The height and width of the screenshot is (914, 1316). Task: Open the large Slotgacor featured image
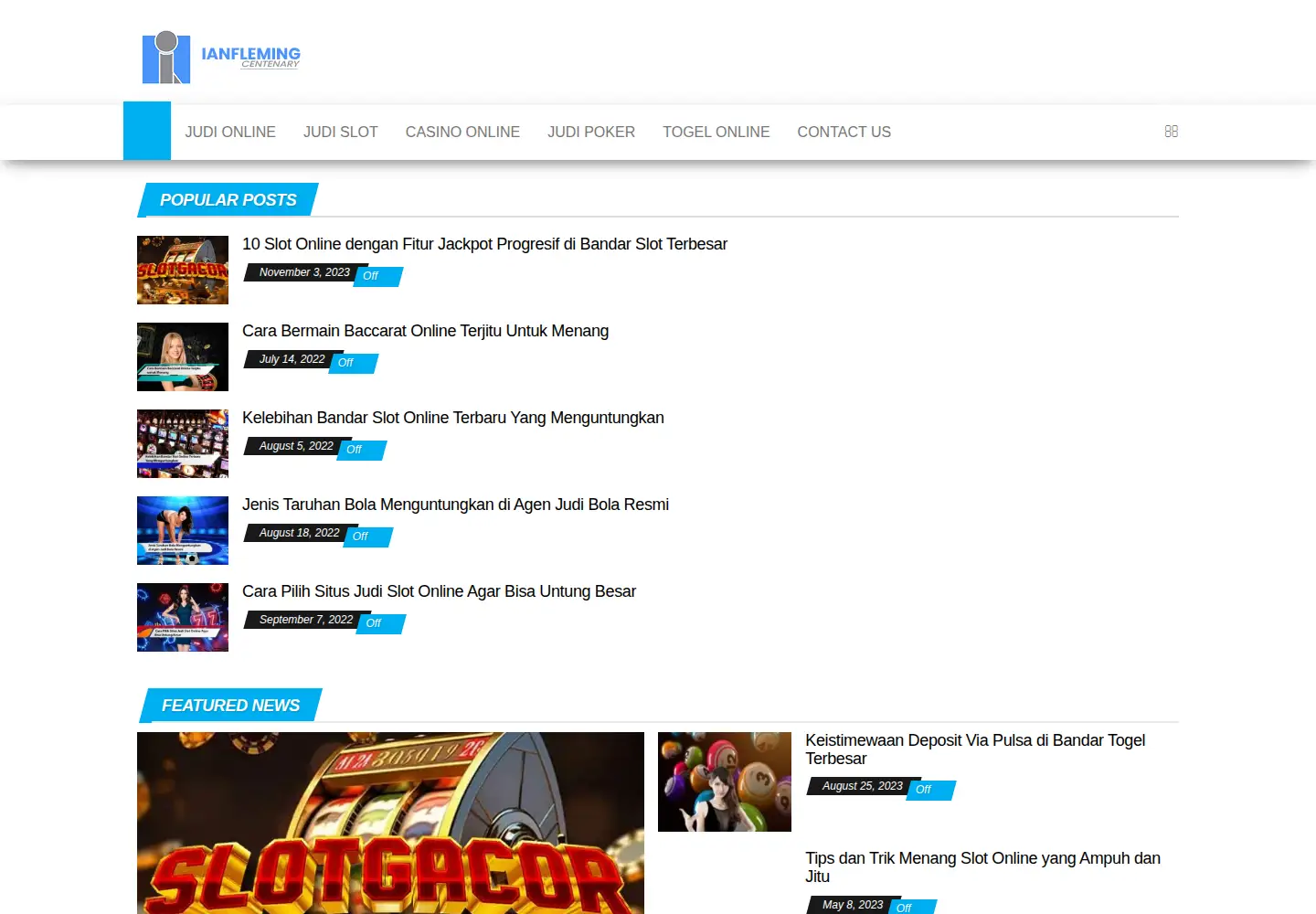(x=390, y=823)
